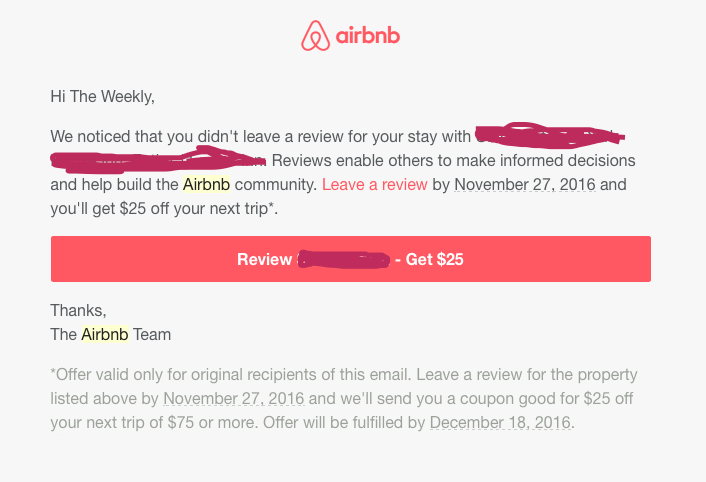Screen dimensions: 706x482
Task: Click the "Thanks," sign-off text
Action: tap(78, 311)
